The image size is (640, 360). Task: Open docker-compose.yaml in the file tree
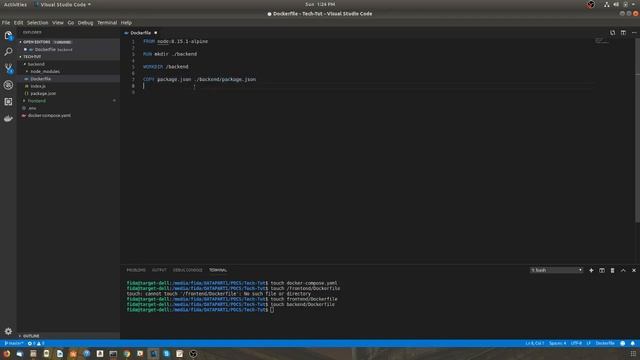(x=49, y=116)
